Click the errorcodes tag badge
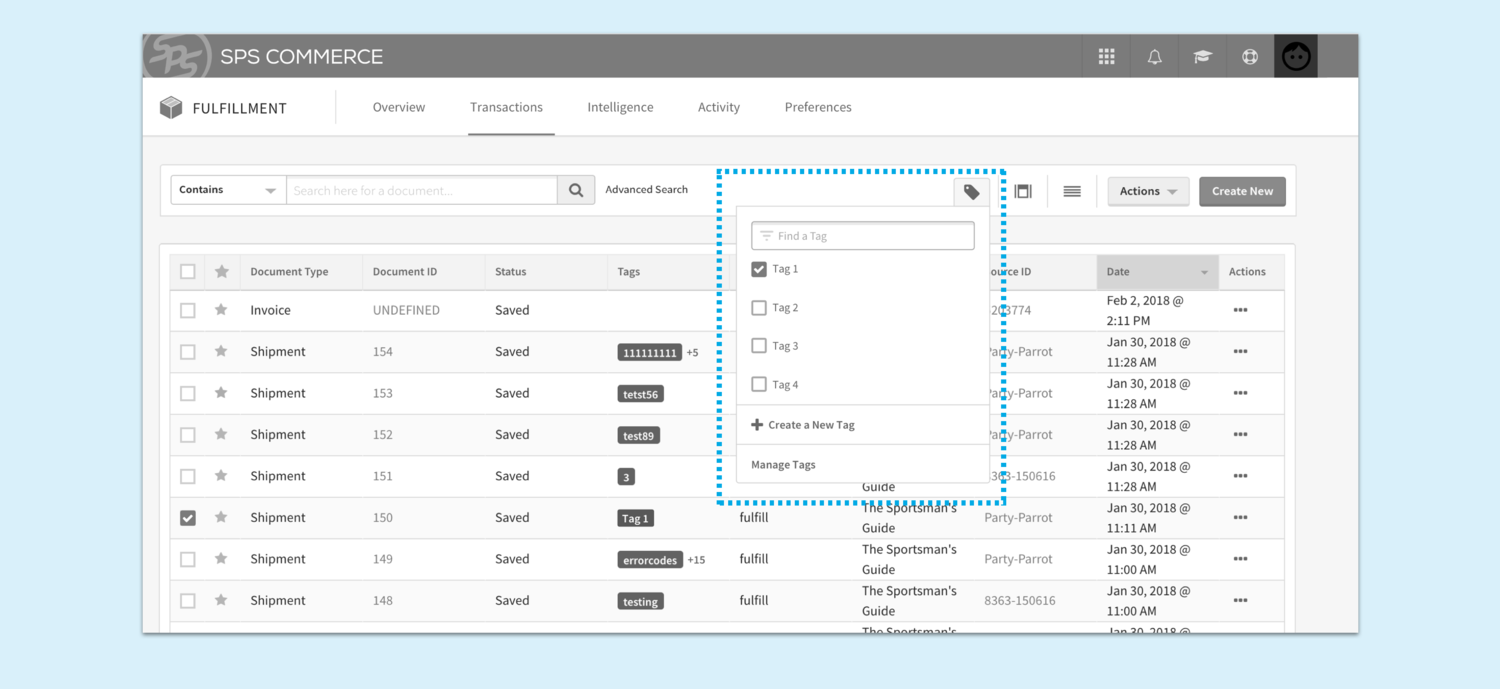 [650, 560]
